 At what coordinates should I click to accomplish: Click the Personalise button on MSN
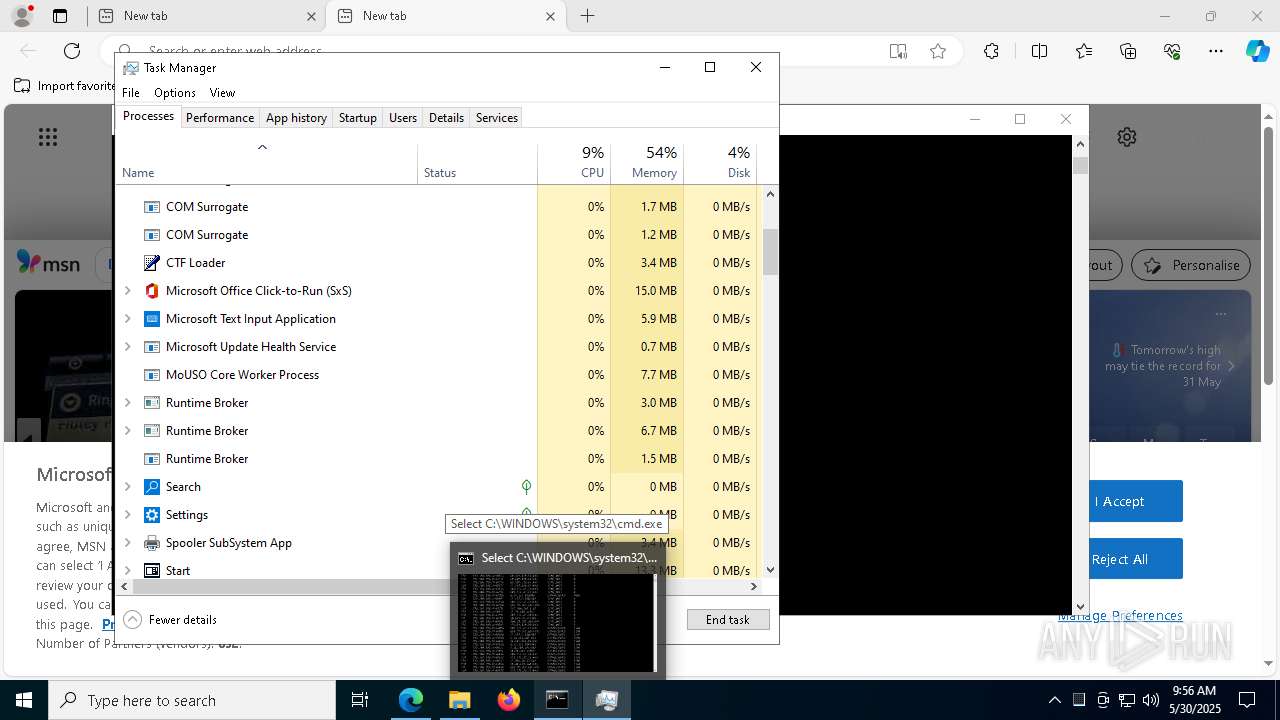pos(1191,265)
